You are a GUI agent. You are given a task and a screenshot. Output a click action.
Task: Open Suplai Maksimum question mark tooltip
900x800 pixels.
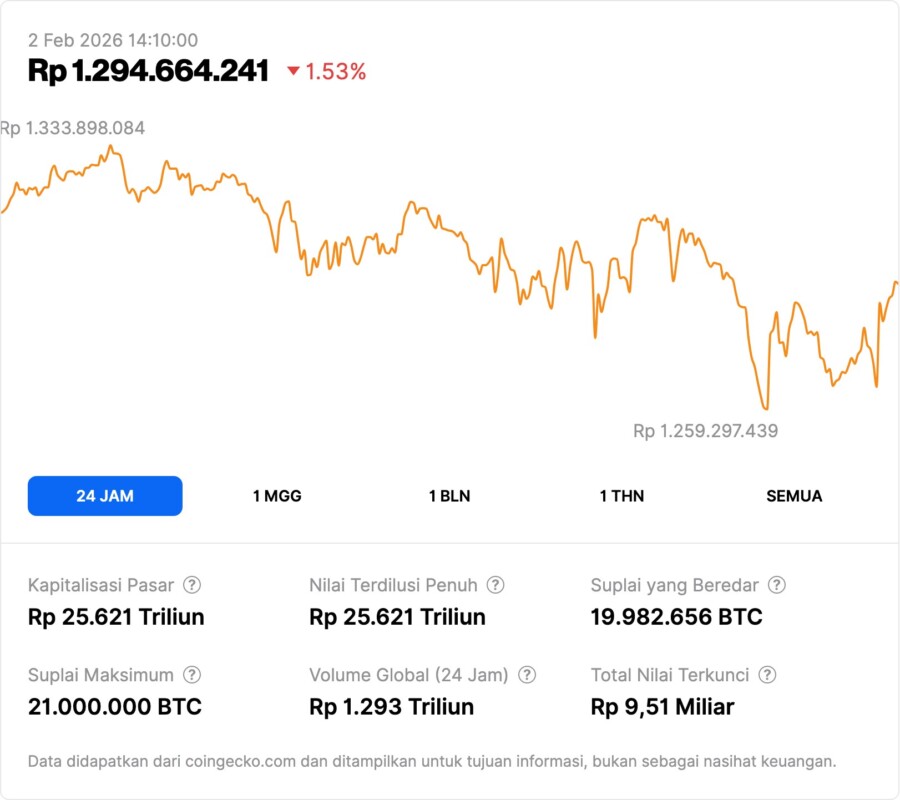click(192, 675)
